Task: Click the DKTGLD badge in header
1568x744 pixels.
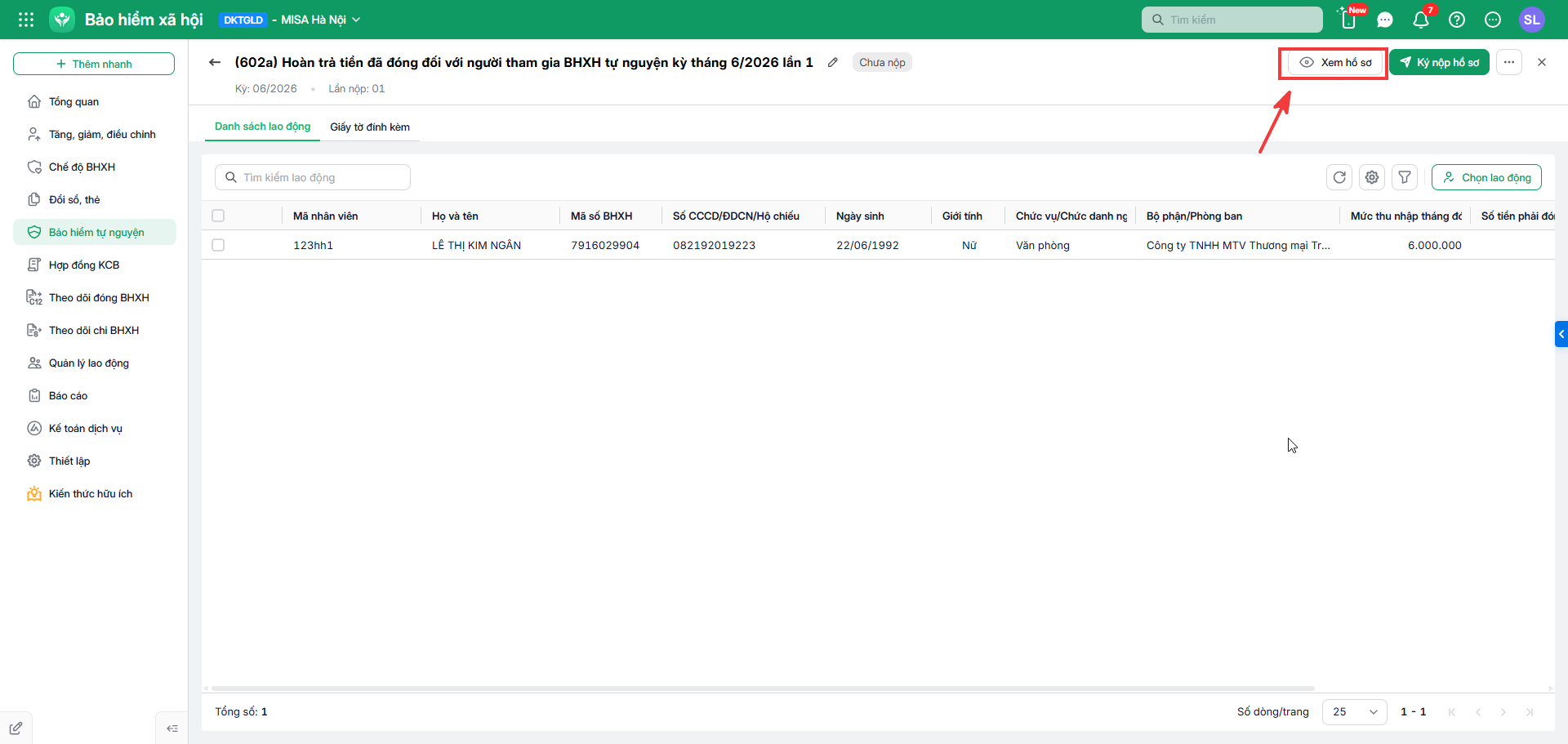Action: 243,20
